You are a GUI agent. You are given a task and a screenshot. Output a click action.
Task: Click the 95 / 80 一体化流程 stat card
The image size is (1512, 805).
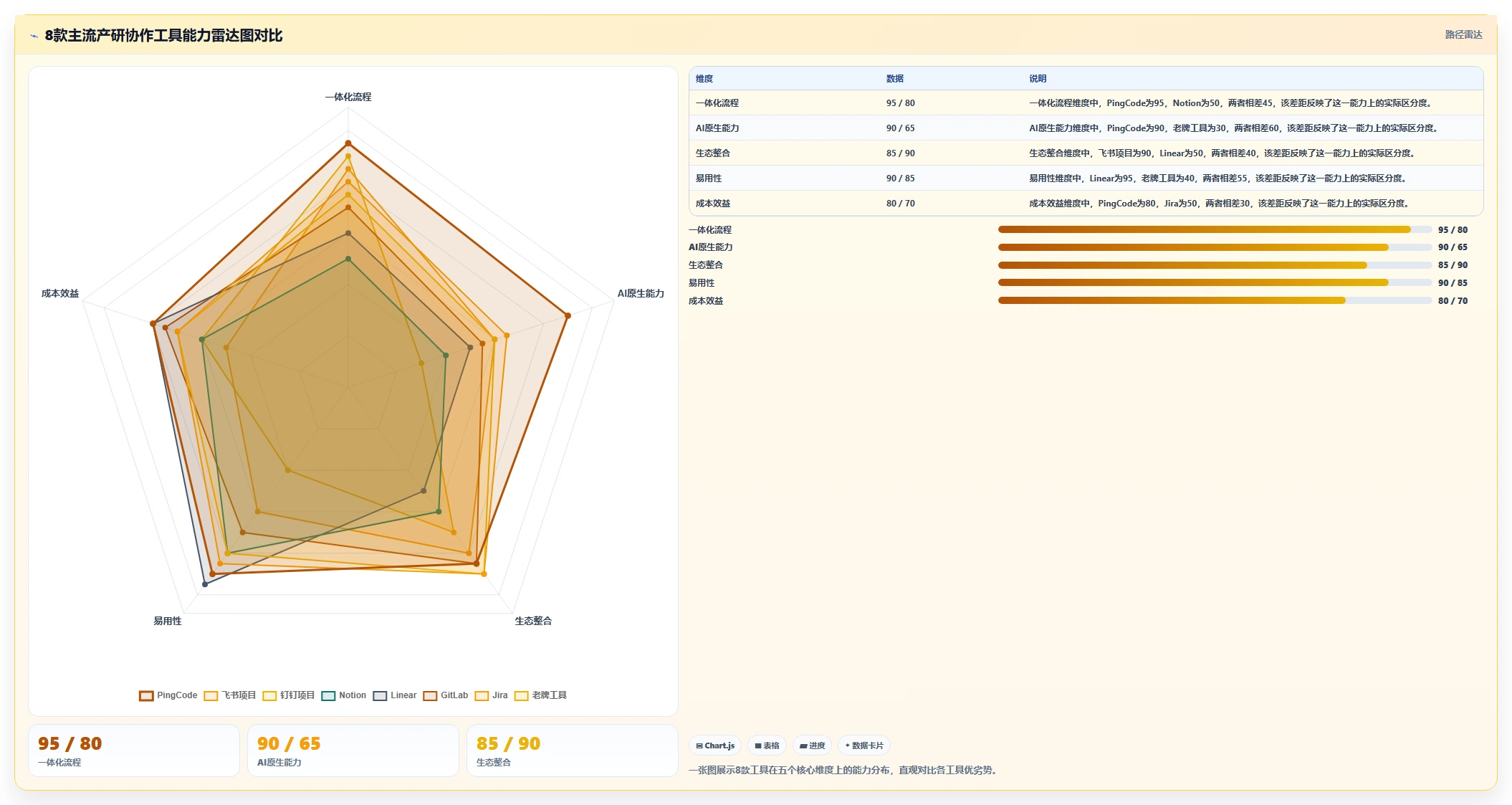[134, 751]
